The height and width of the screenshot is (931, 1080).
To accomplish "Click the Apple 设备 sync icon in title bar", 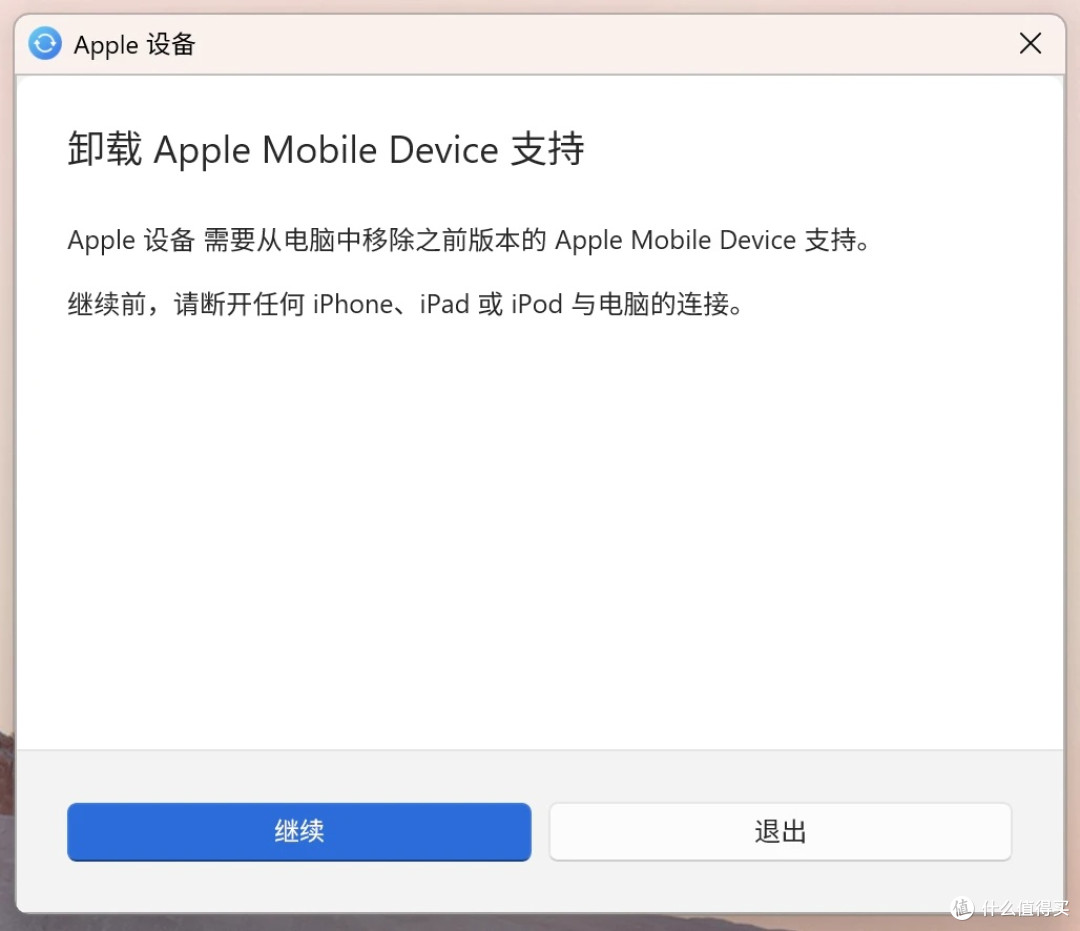I will pos(45,43).
